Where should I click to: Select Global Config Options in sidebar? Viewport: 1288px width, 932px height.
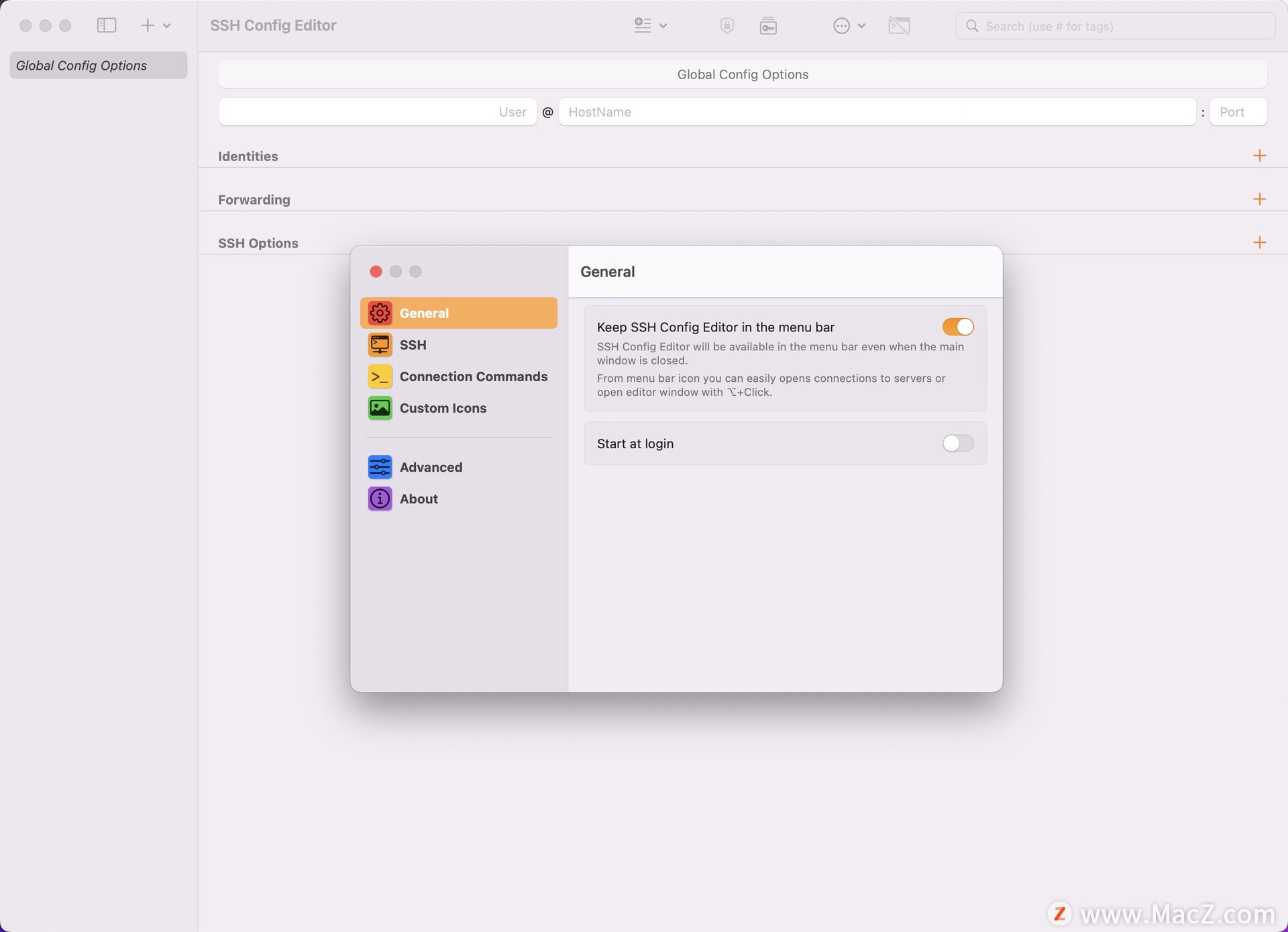99,65
